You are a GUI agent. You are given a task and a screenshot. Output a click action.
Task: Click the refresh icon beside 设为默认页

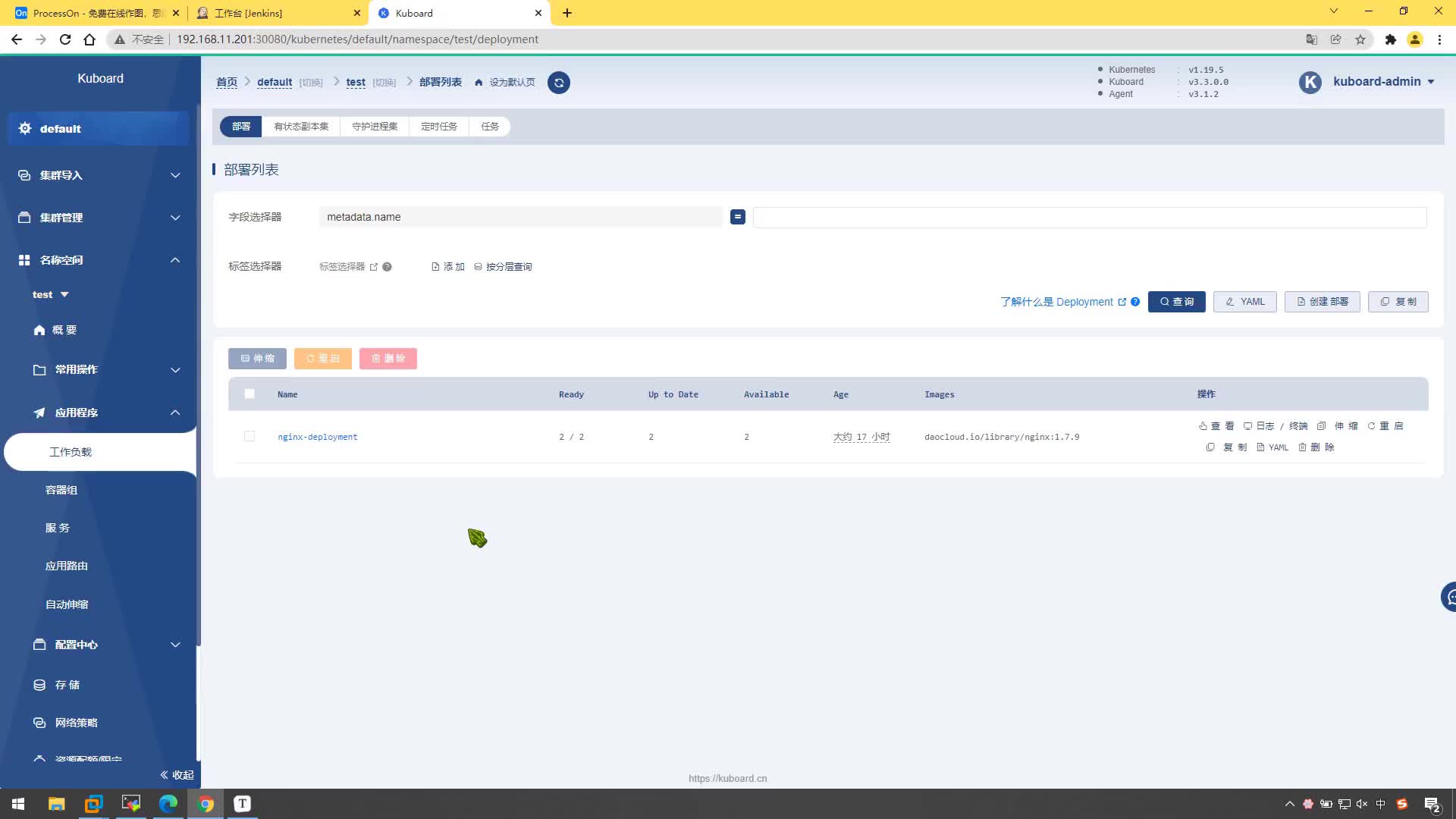tap(559, 83)
